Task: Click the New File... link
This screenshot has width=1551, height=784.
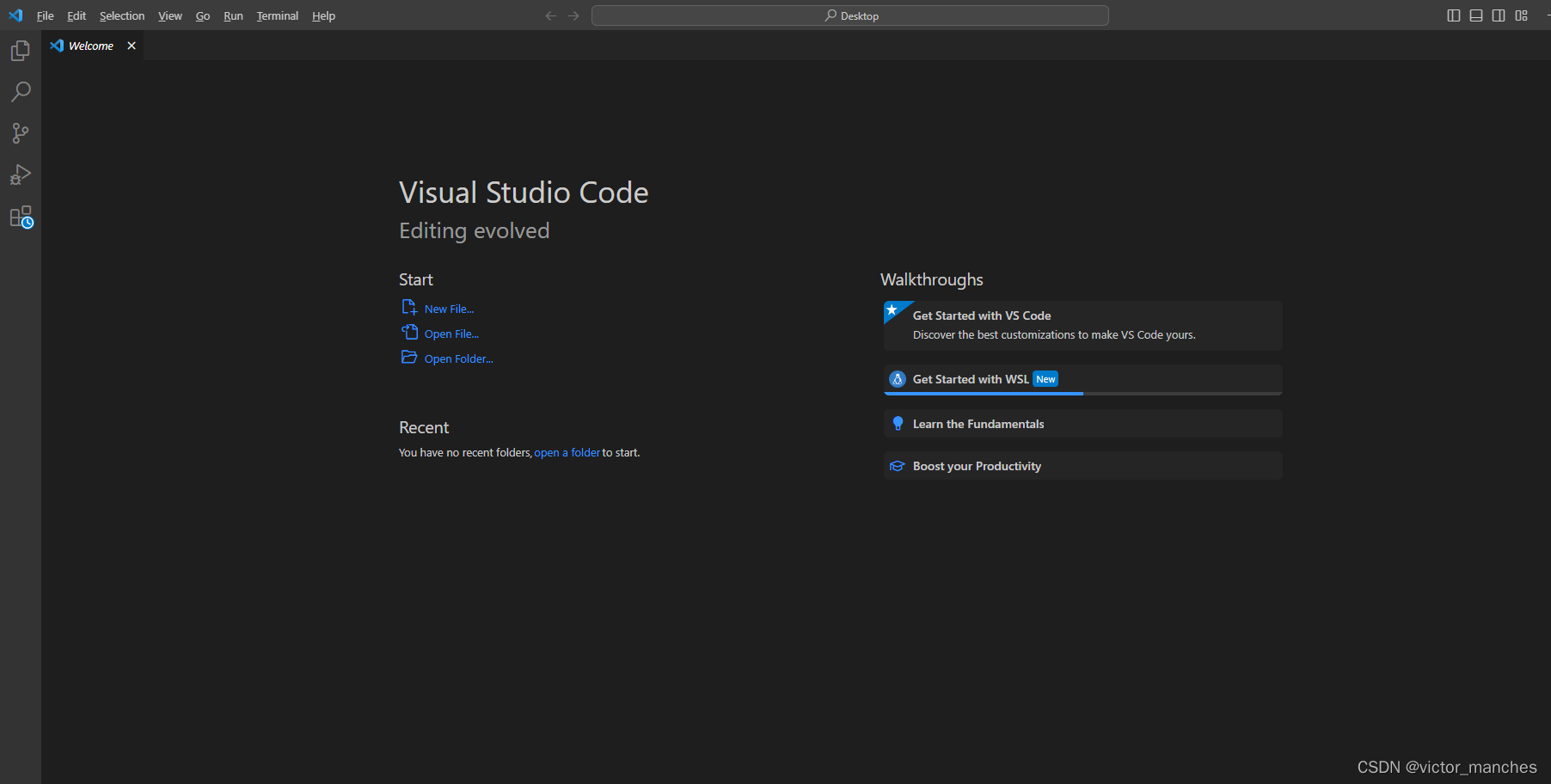Action: click(x=449, y=309)
